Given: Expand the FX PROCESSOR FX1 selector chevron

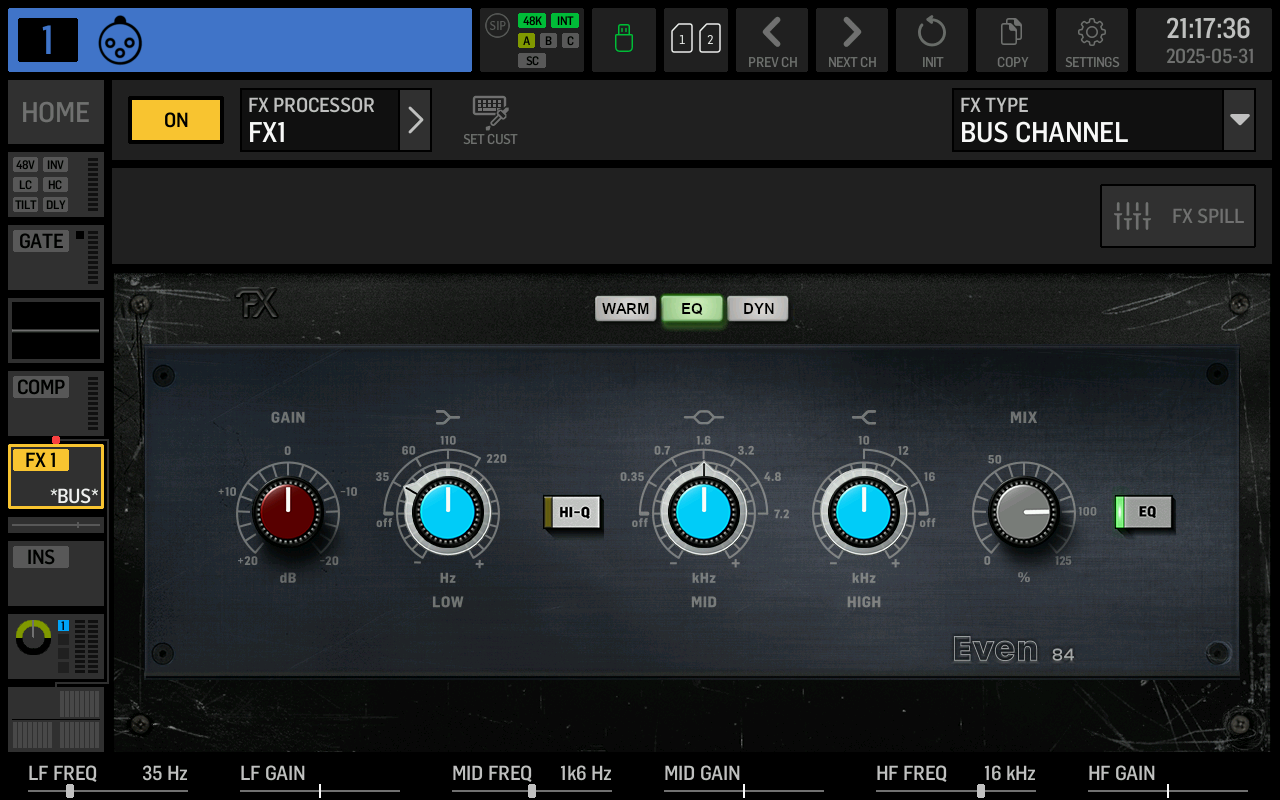Looking at the screenshot, I should (416, 119).
